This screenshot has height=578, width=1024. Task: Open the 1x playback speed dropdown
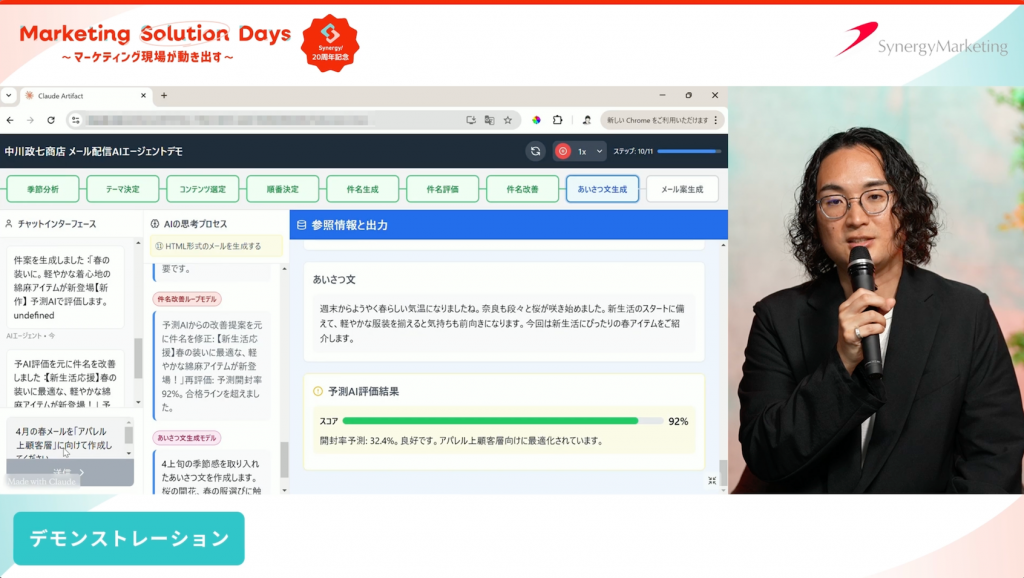click(590, 152)
